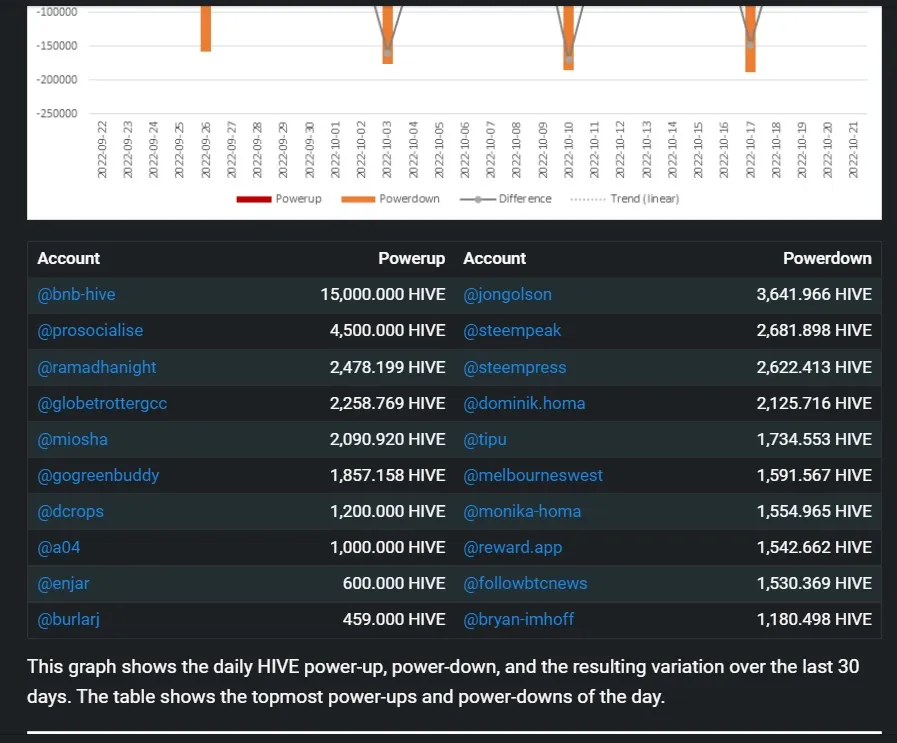Viewport: 897px width, 743px height.
Task: Visit the @enjar profile link
Action: click(x=63, y=583)
